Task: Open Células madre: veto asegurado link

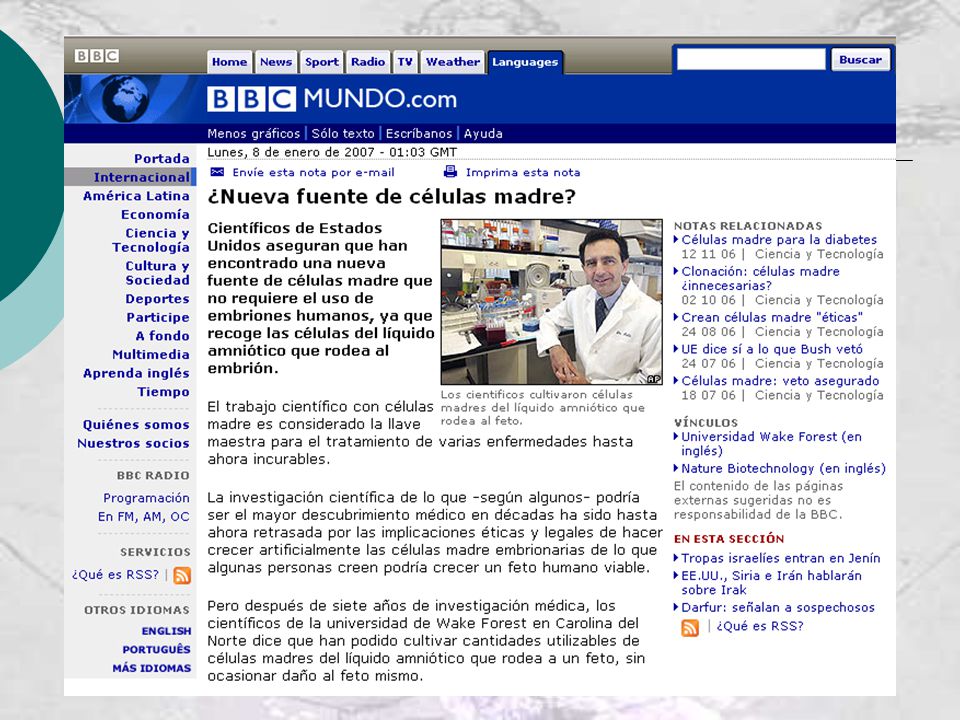Action: click(x=780, y=381)
